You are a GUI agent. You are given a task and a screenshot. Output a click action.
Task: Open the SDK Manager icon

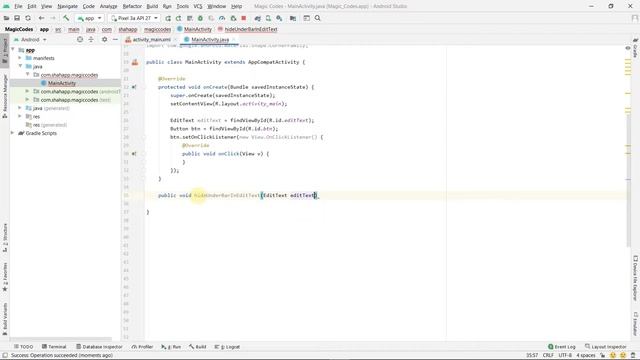279,18
